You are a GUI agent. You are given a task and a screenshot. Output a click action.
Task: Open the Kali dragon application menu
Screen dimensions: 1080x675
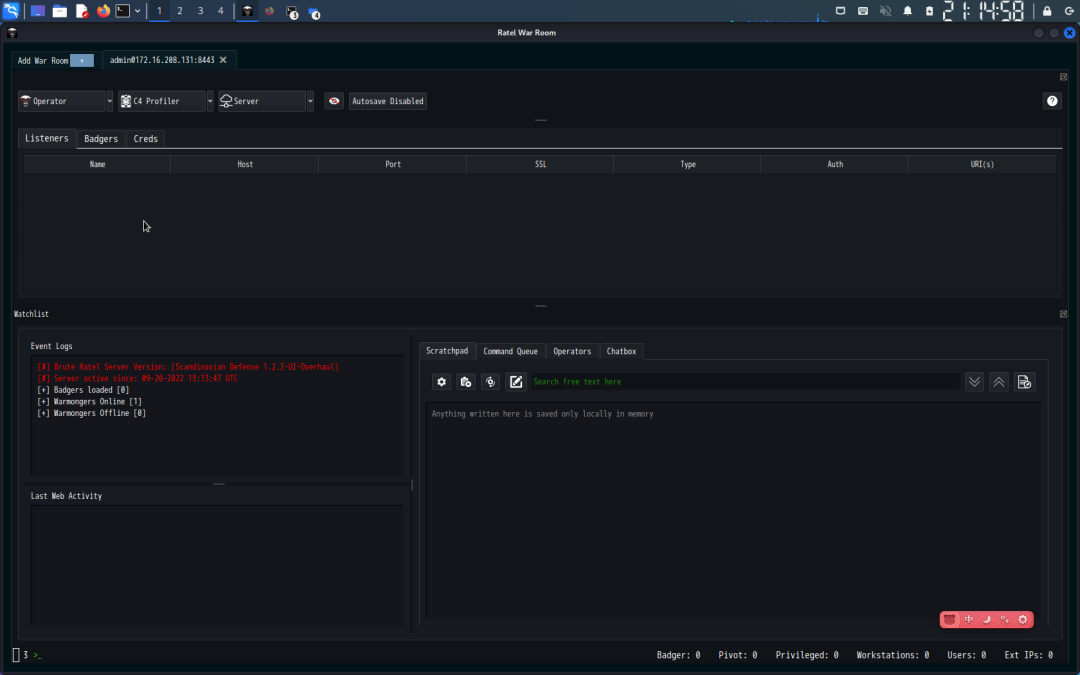(11, 10)
